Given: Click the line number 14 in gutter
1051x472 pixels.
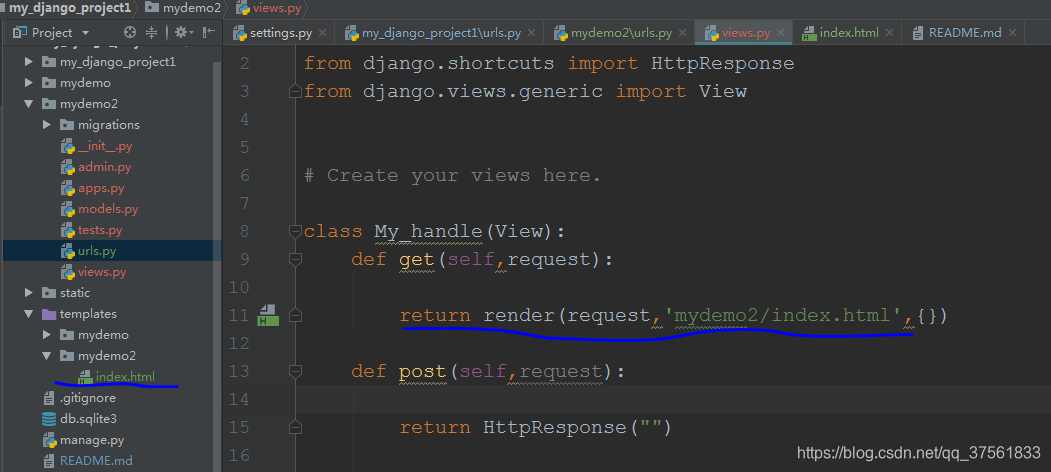Looking at the screenshot, I should [239, 399].
